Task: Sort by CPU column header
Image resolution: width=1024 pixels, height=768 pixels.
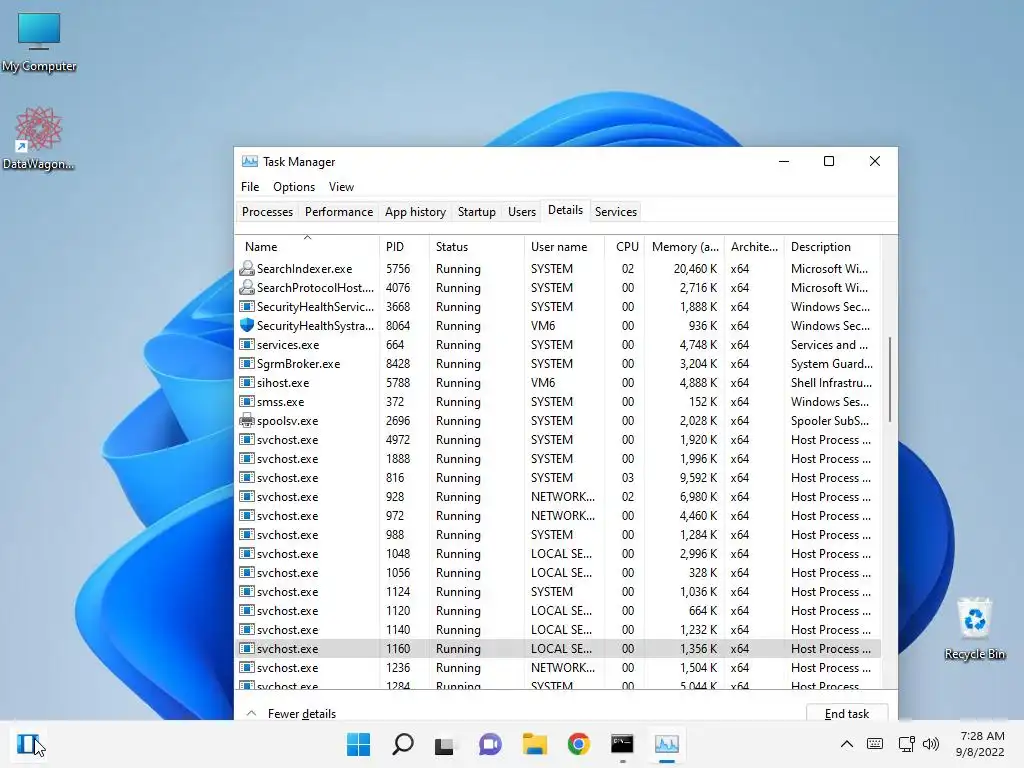Action: coord(624,247)
